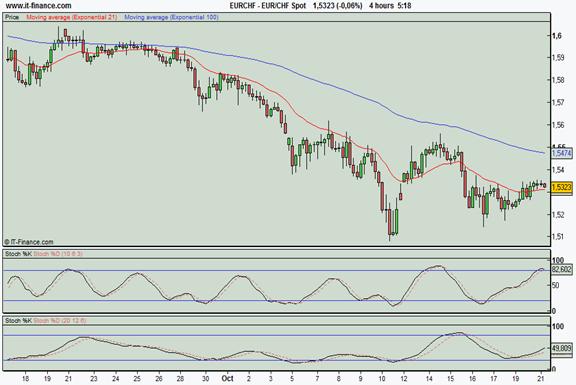
Task: Click the 1,54 price axis label
Action: coord(558,170)
